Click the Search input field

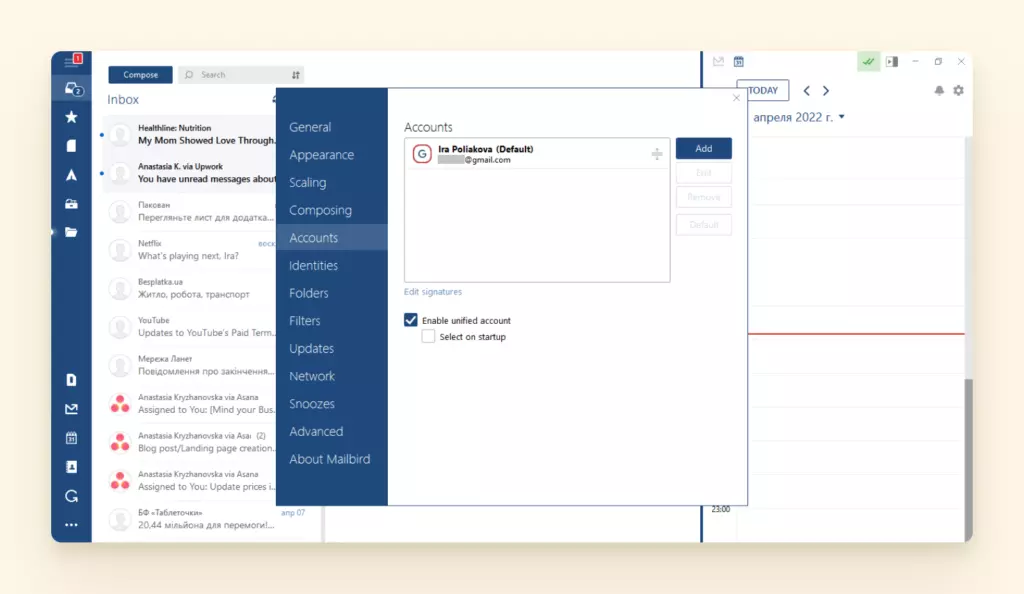point(242,74)
